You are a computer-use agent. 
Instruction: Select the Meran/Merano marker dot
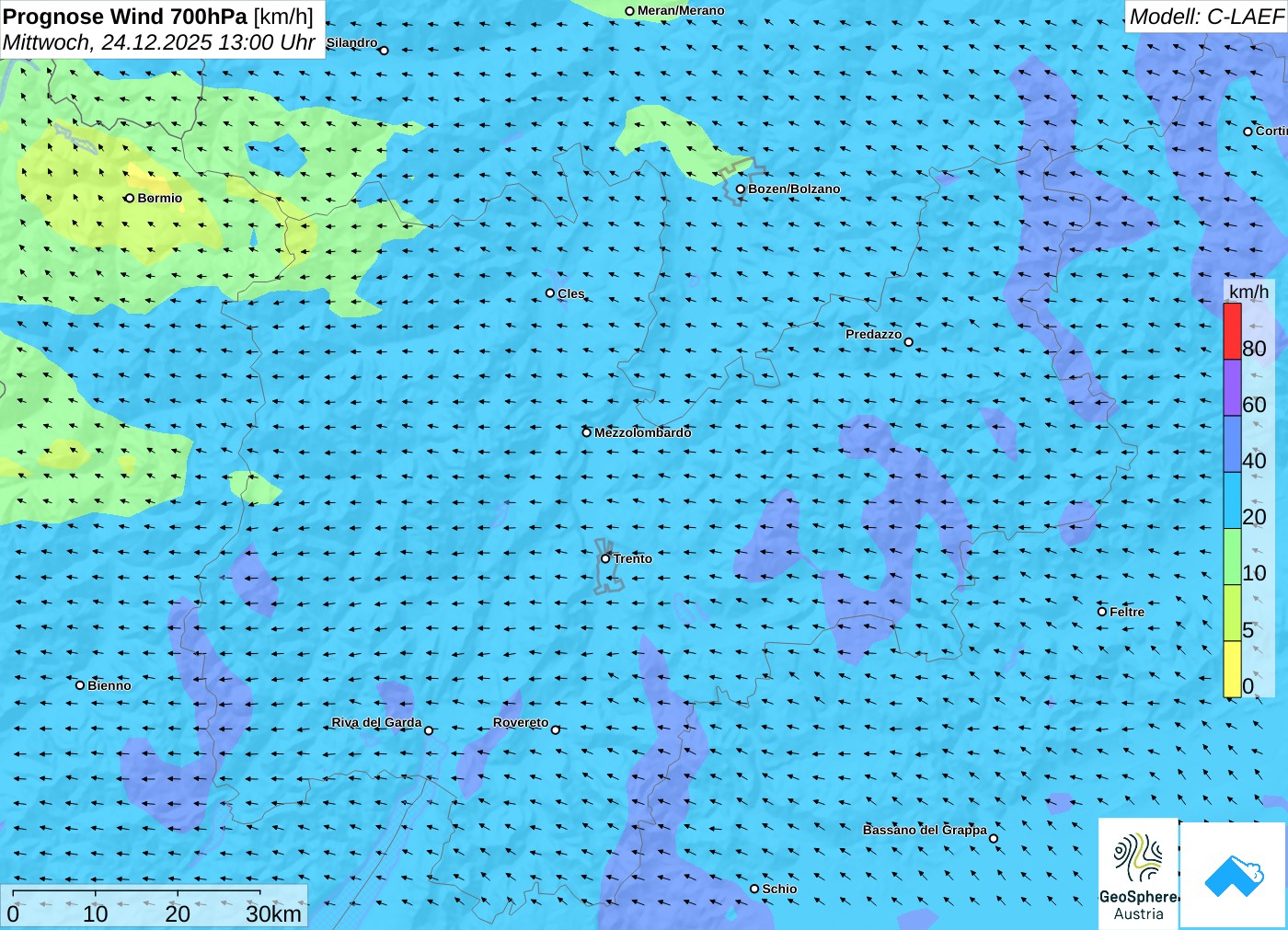click(630, 11)
